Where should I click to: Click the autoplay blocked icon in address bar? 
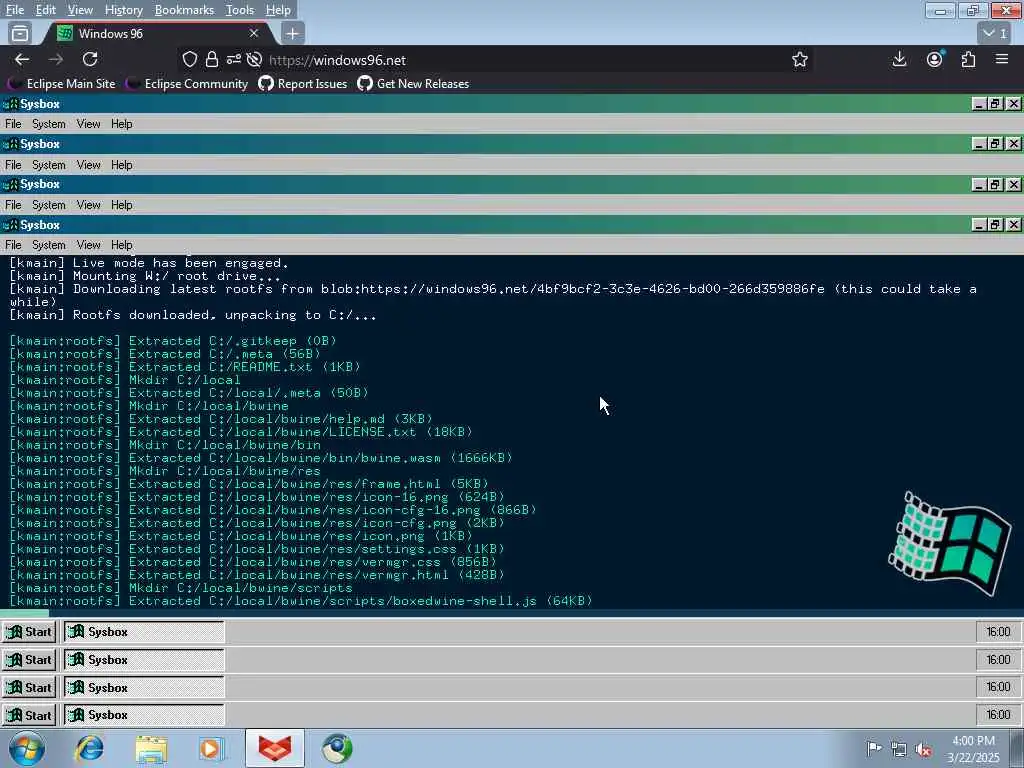[x=255, y=59]
